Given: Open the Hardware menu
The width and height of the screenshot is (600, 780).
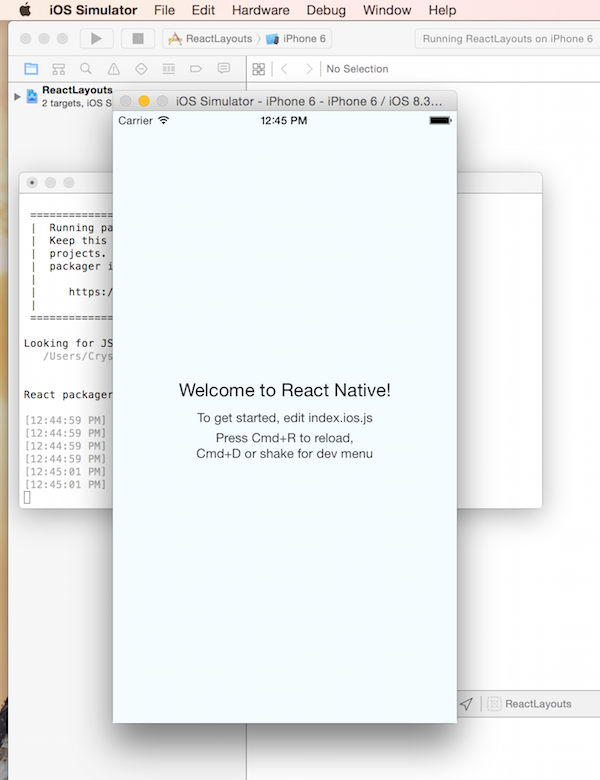Looking at the screenshot, I should pyautogui.click(x=261, y=10).
